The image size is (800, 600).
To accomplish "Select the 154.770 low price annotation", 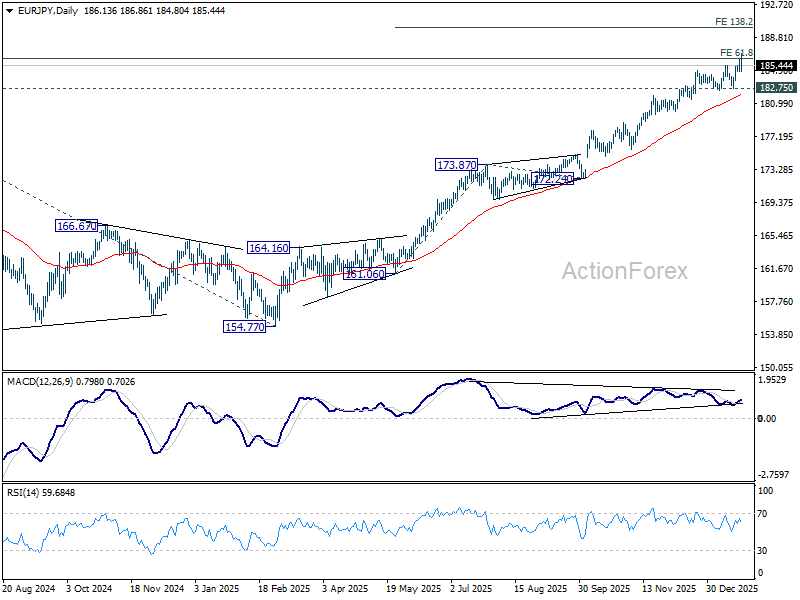I will click(x=244, y=326).
